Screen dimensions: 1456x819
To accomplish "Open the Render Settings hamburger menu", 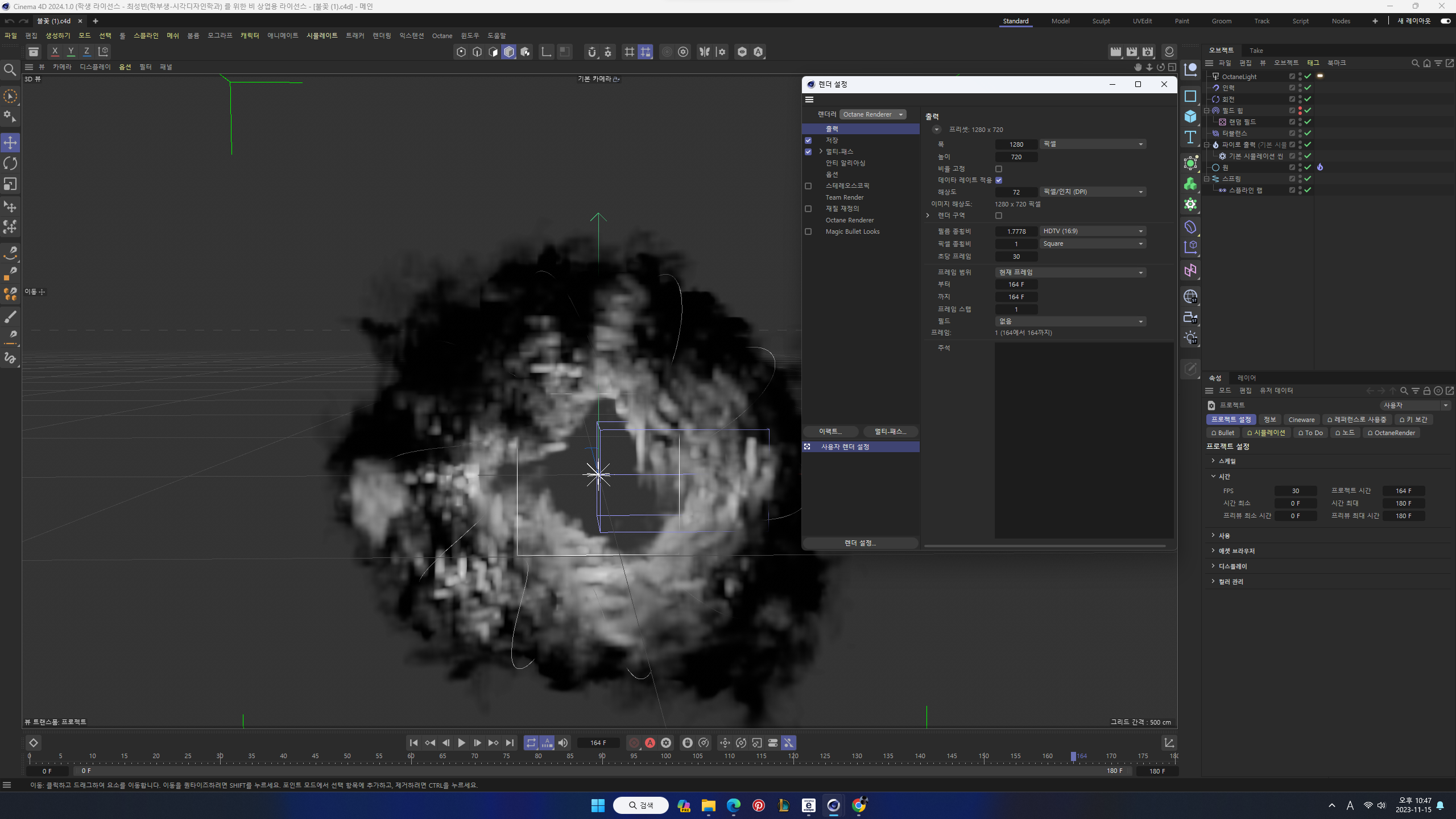I will 809,100.
